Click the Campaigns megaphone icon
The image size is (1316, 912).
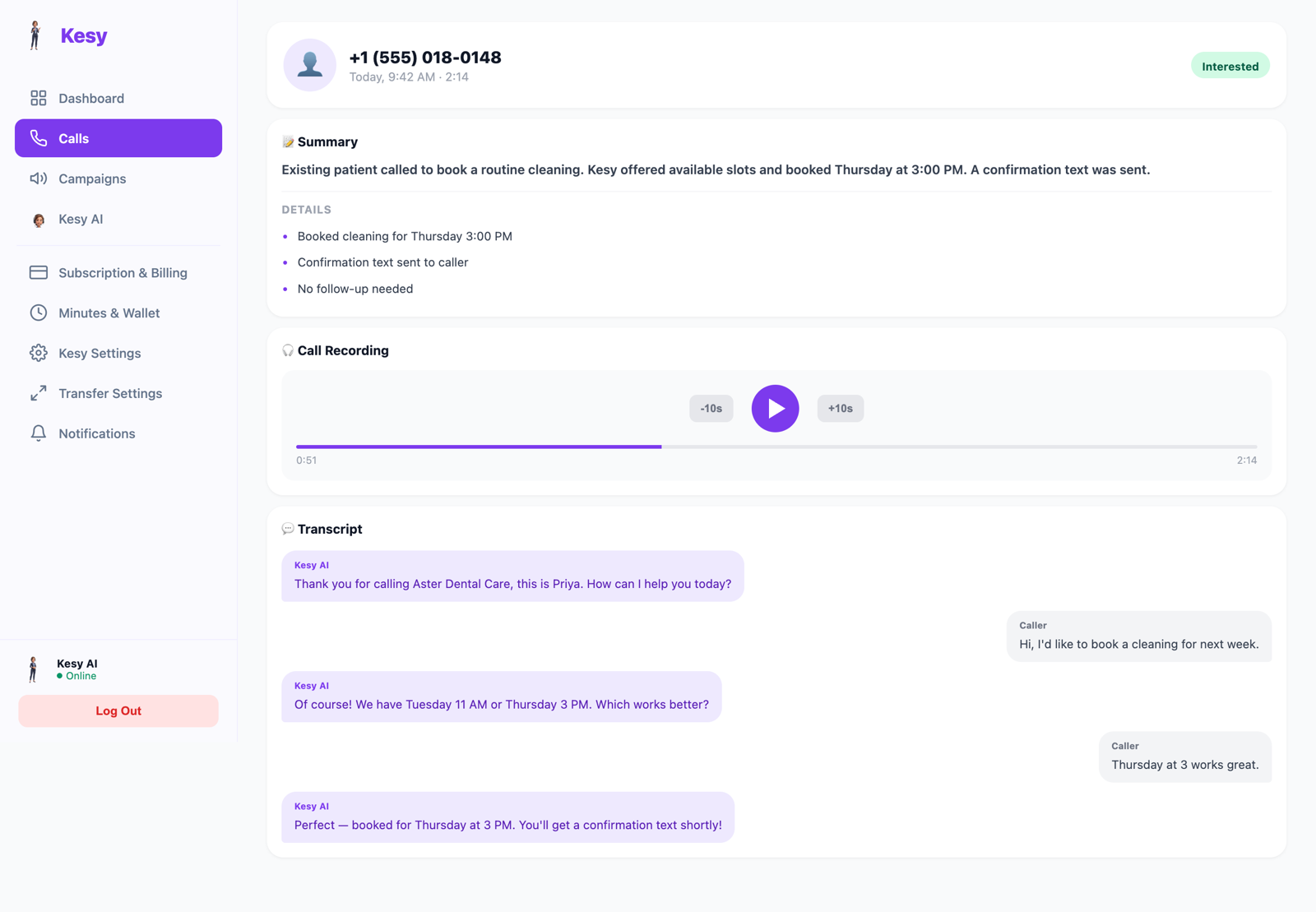pyautogui.click(x=39, y=178)
